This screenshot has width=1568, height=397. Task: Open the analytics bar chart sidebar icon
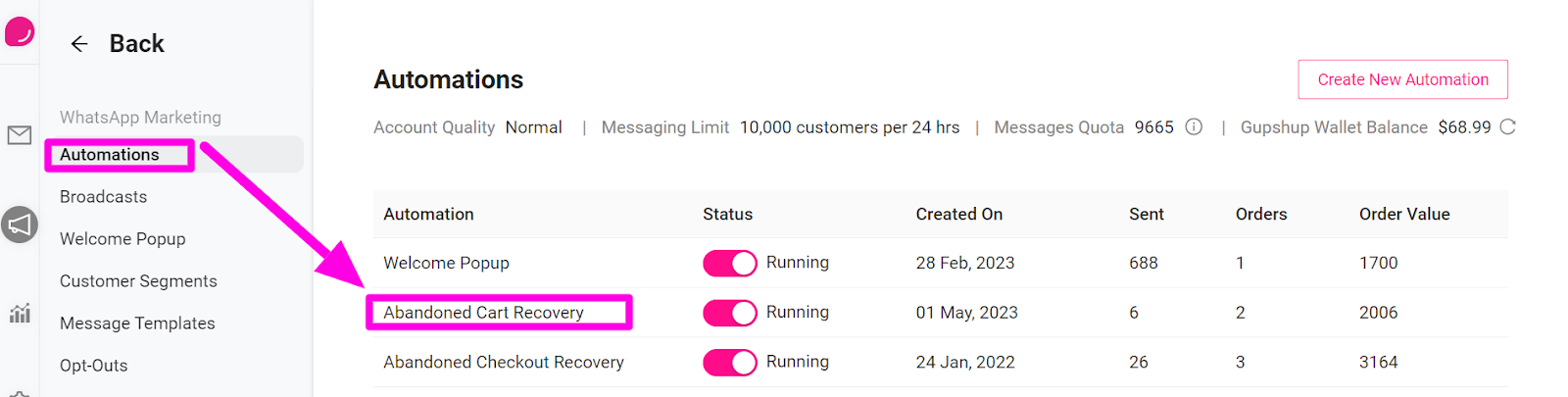[20, 314]
